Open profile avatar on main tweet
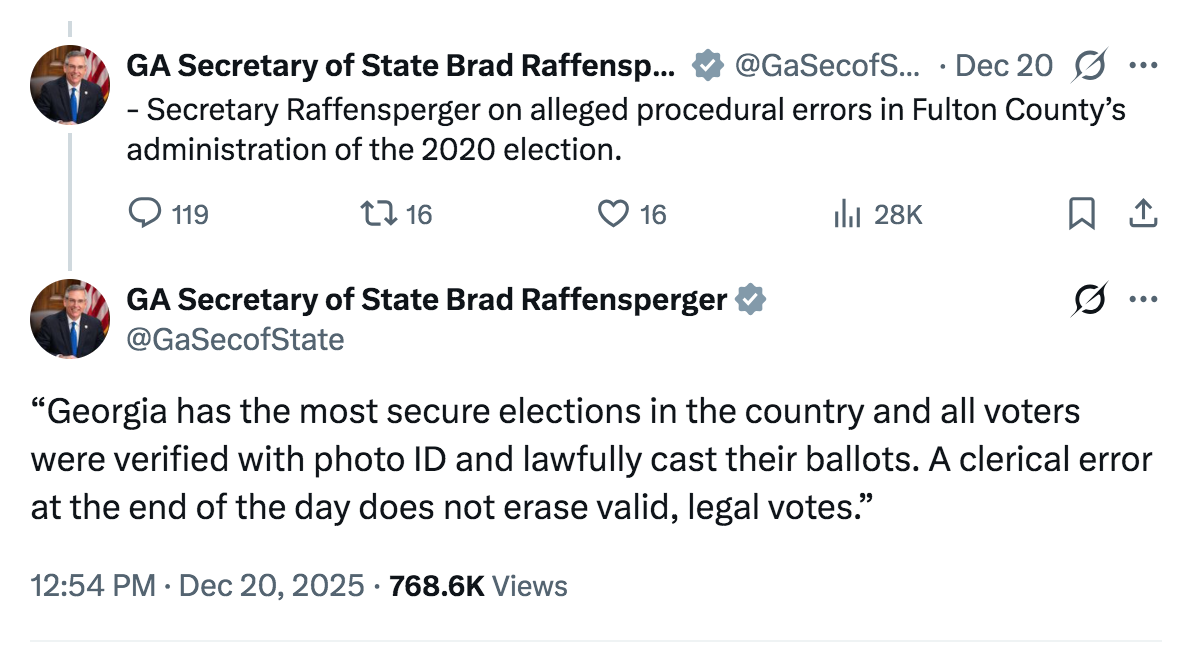The height and width of the screenshot is (646, 1190). pos(70,319)
